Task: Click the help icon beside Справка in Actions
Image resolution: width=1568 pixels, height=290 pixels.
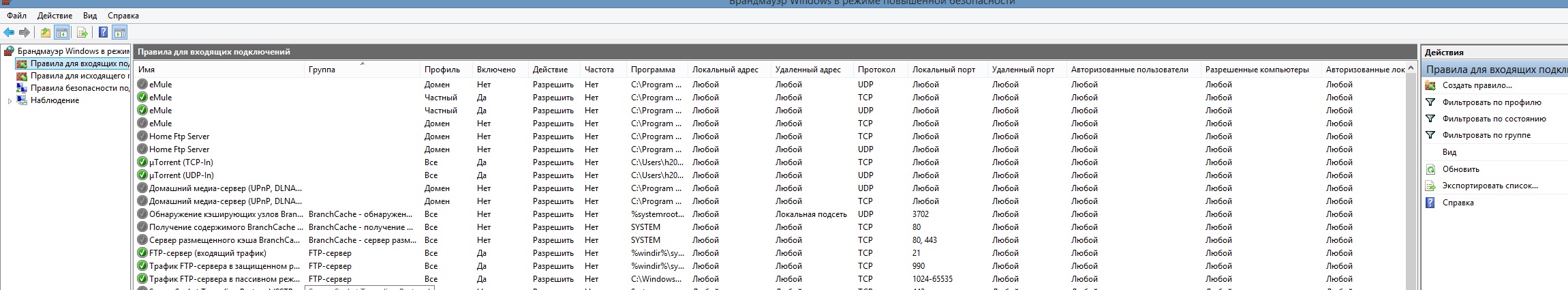Action: pos(1430,203)
